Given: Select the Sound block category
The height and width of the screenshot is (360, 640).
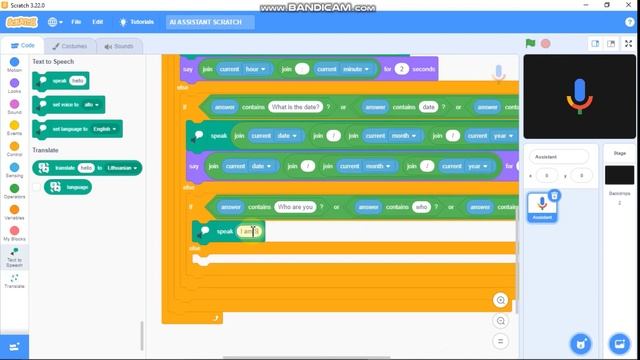Looking at the screenshot, I should click(x=14, y=107).
